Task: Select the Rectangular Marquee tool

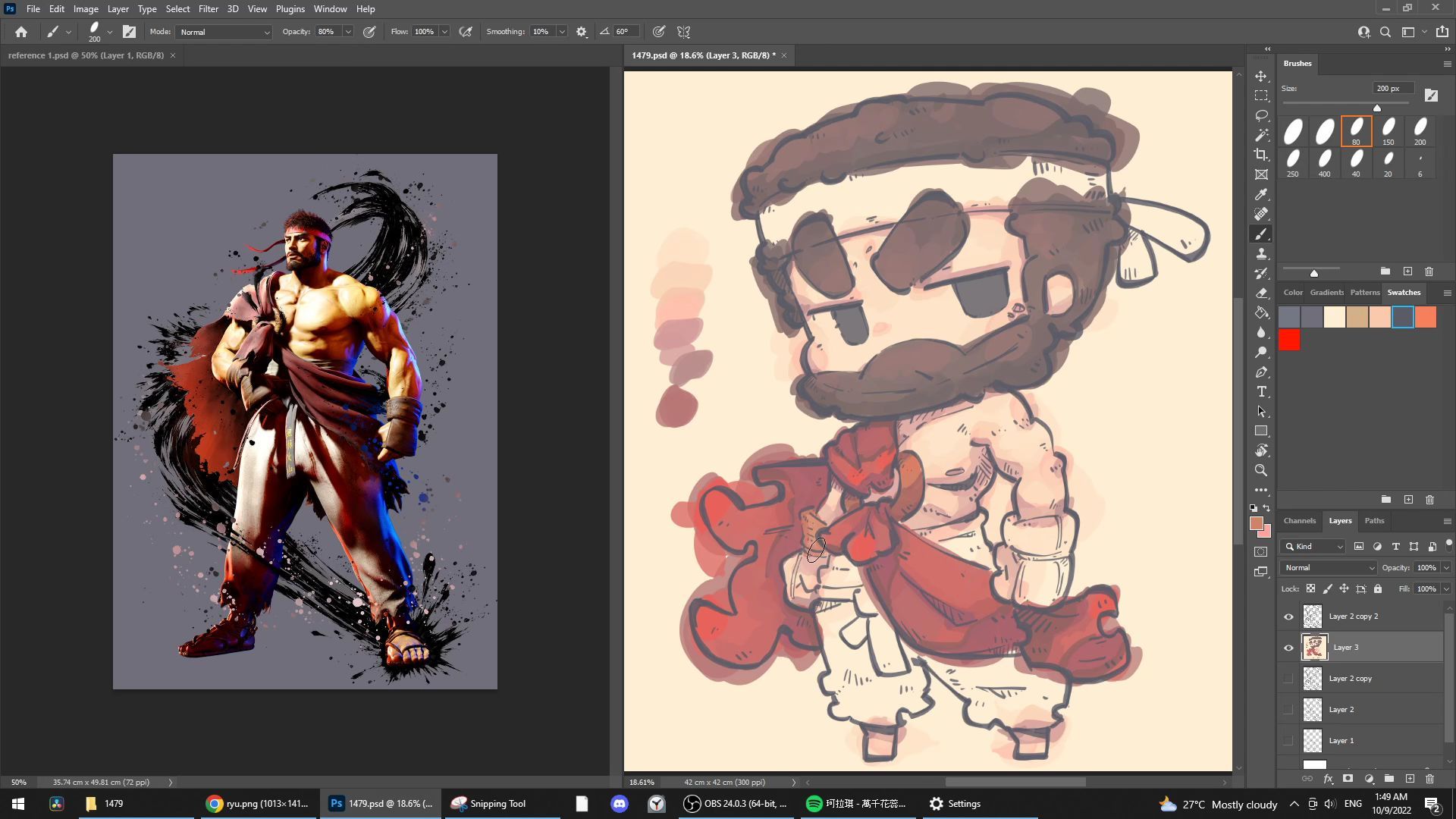Action: pyautogui.click(x=1261, y=96)
